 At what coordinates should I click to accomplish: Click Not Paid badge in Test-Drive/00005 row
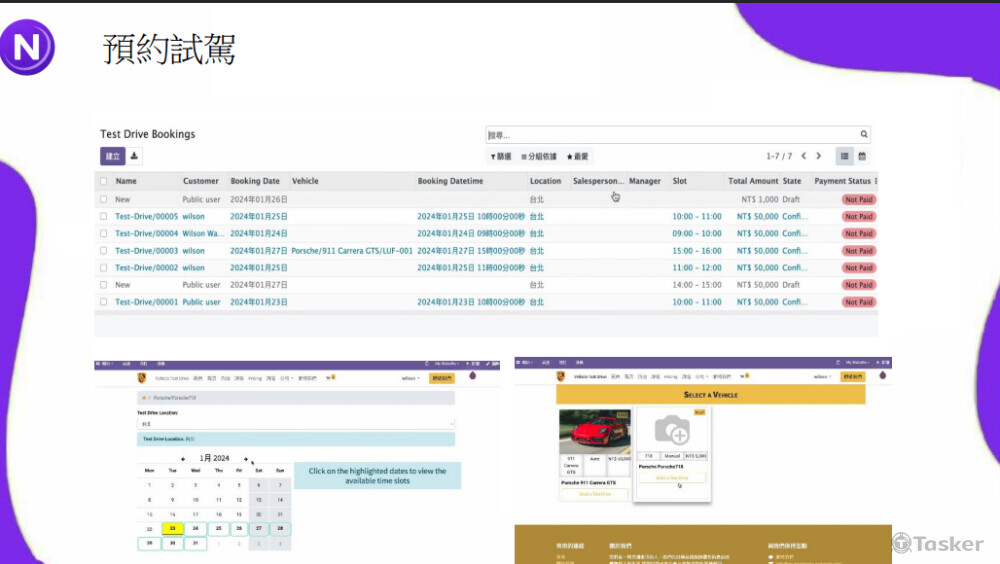858,217
